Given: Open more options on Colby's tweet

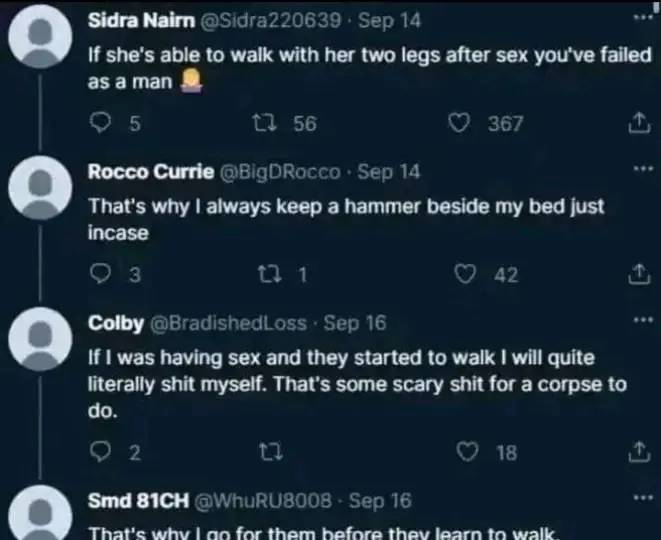Looking at the screenshot, I should pos(641,322).
